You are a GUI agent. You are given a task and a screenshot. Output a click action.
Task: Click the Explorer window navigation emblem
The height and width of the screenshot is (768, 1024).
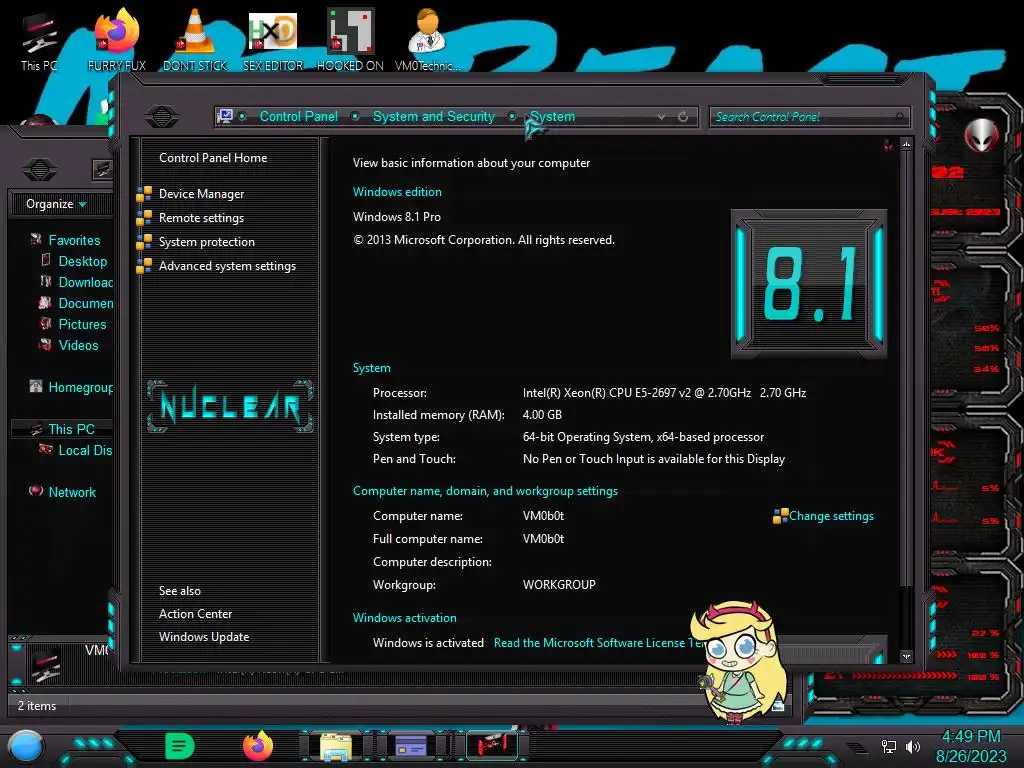(x=40, y=170)
